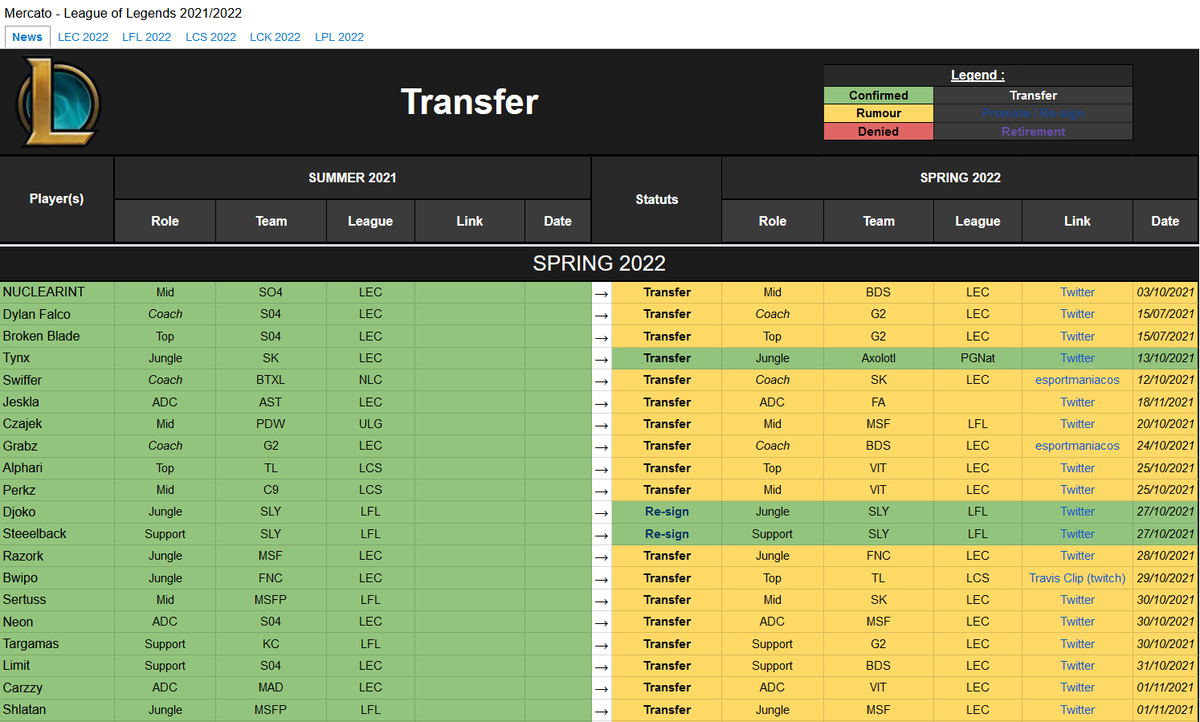Select the MAD team cell
The width and height of the screenshot is (1200, 722).
pos(271,688)
